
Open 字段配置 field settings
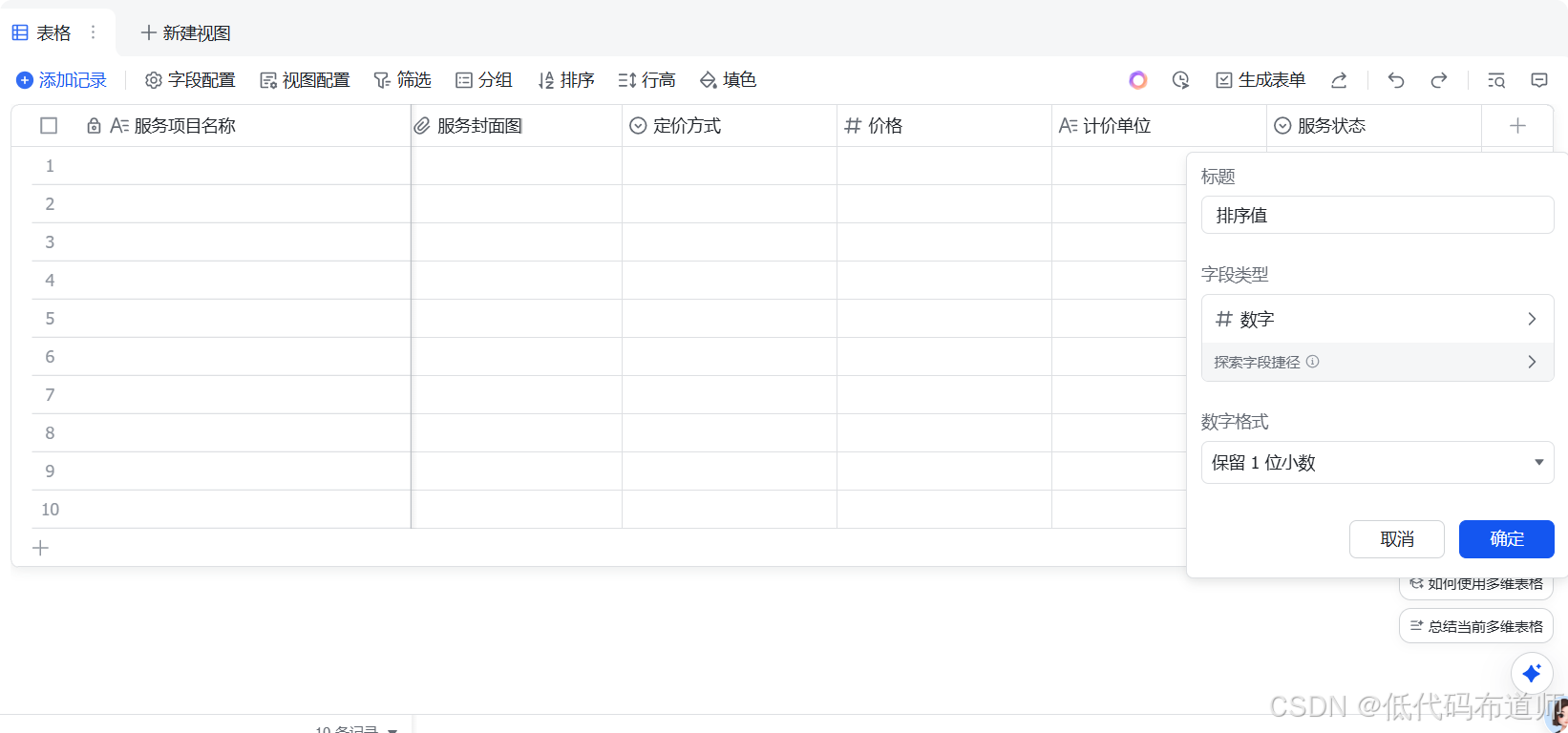(x=190, y=80)
